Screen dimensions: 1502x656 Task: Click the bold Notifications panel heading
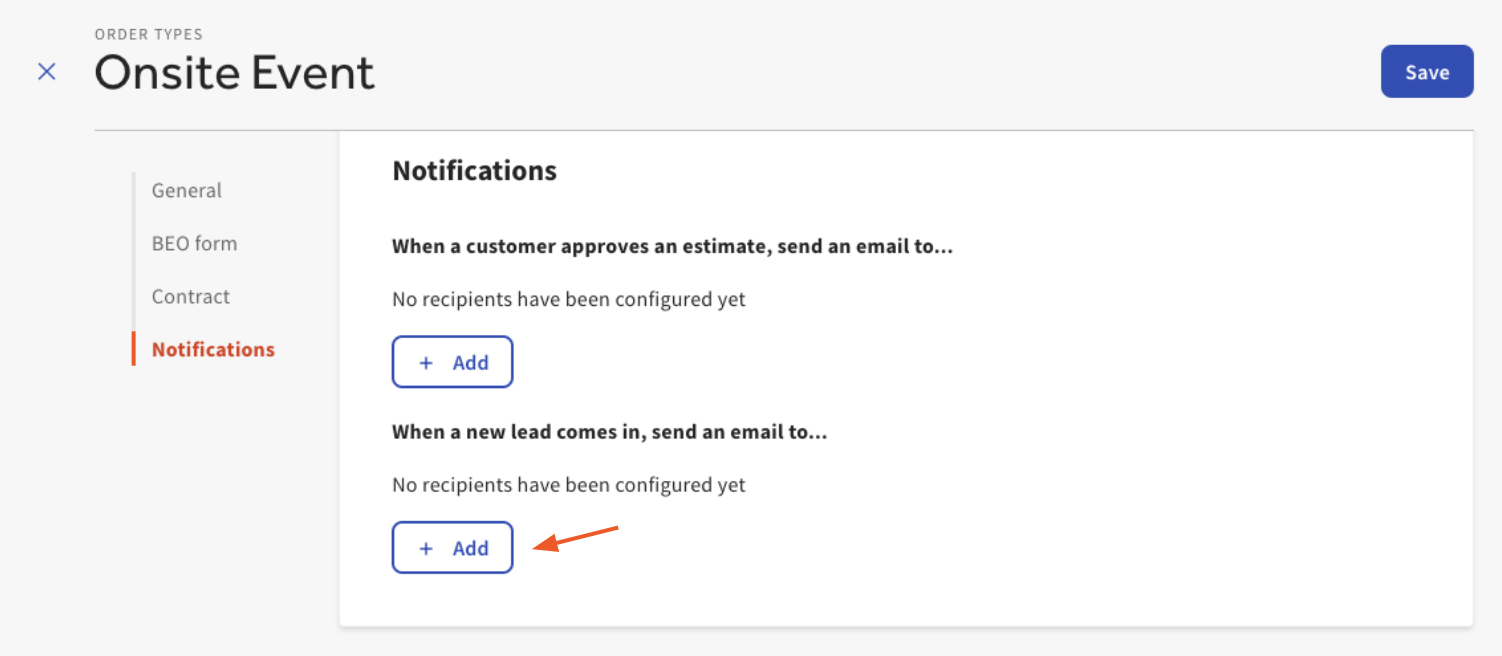pos(474,171)
